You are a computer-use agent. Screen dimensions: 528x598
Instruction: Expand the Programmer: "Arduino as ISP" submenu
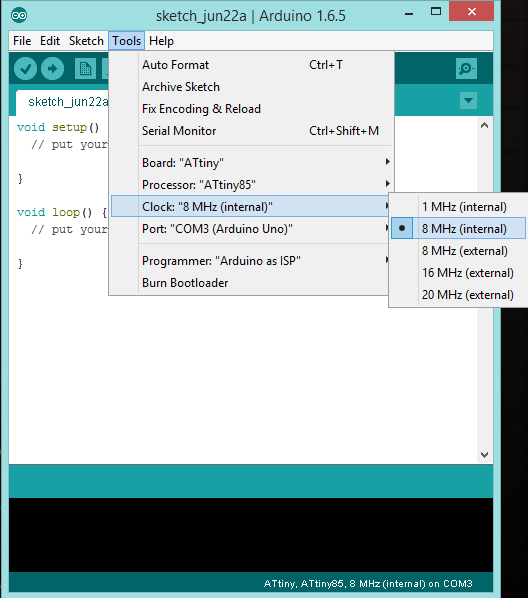[x=250, y=260]
